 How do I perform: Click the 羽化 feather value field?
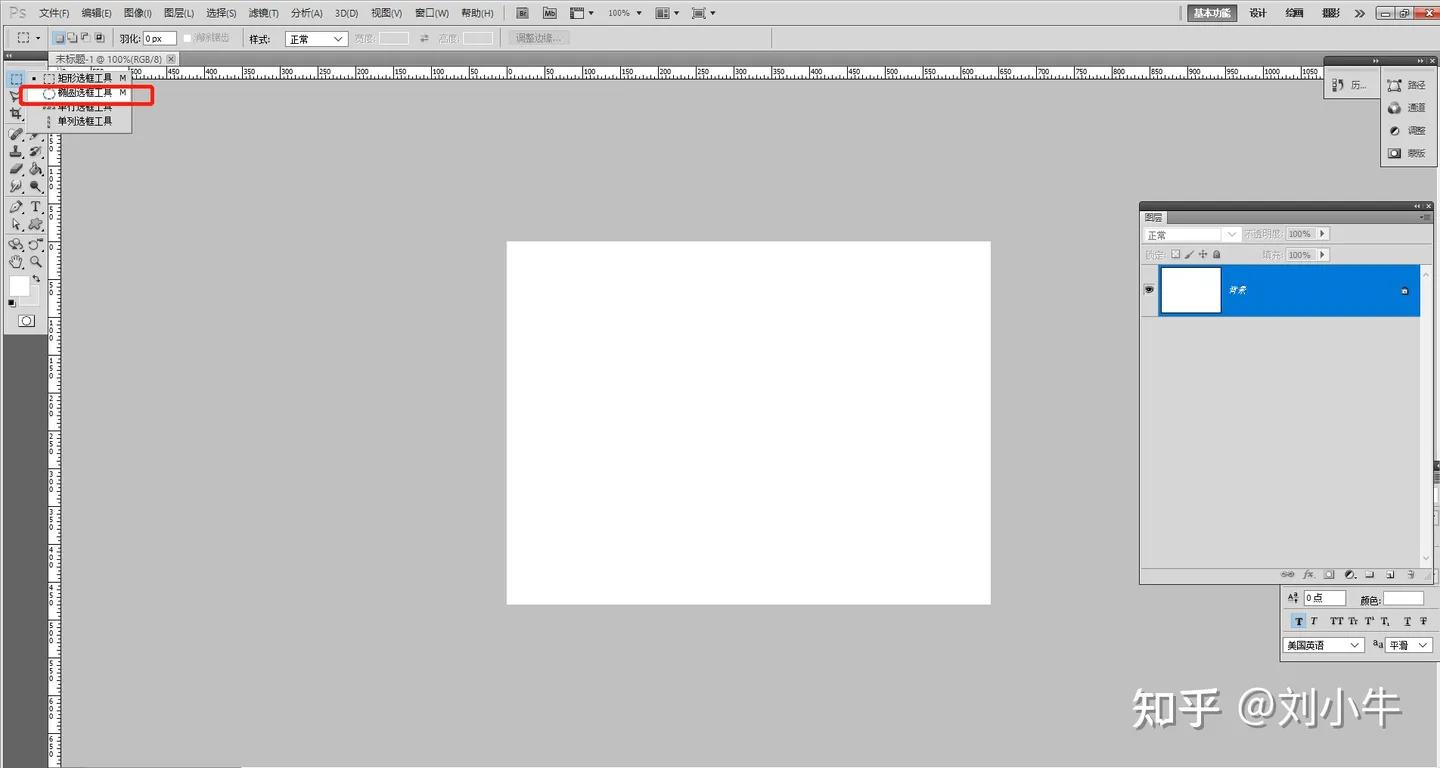click(x=158, y=37)
